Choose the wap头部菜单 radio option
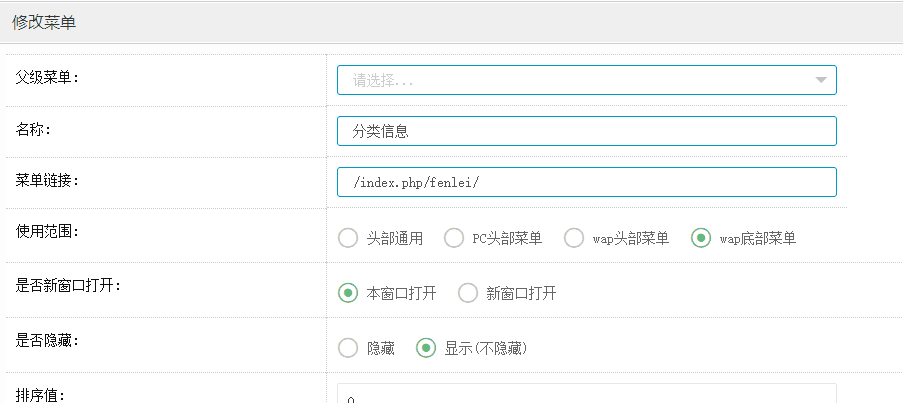Image resolution: width=903 pixels, height=403 pixels. (x=574, y=238)
